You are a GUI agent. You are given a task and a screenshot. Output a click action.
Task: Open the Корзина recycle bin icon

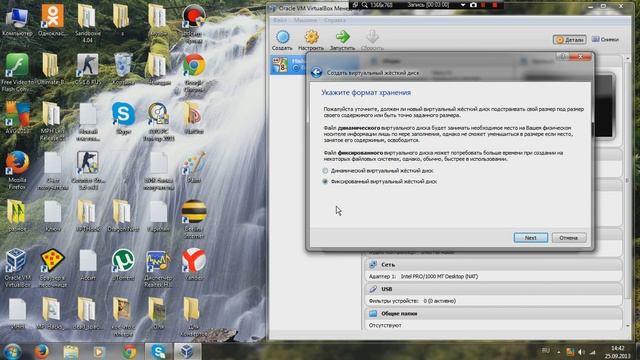coord(123,69)
